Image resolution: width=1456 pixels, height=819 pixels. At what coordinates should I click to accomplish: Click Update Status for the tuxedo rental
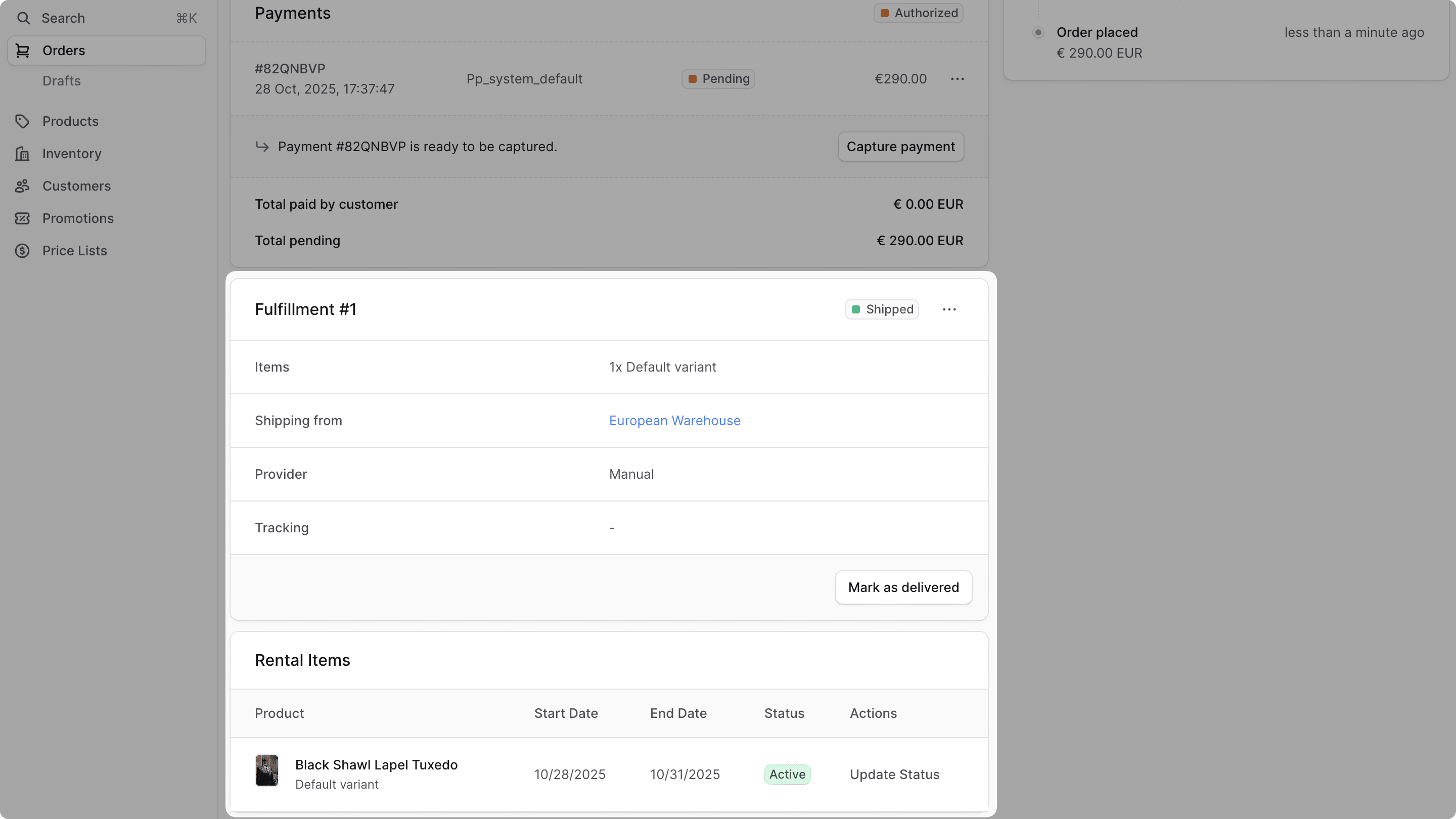pyautogui.click(x=894, y=774)
